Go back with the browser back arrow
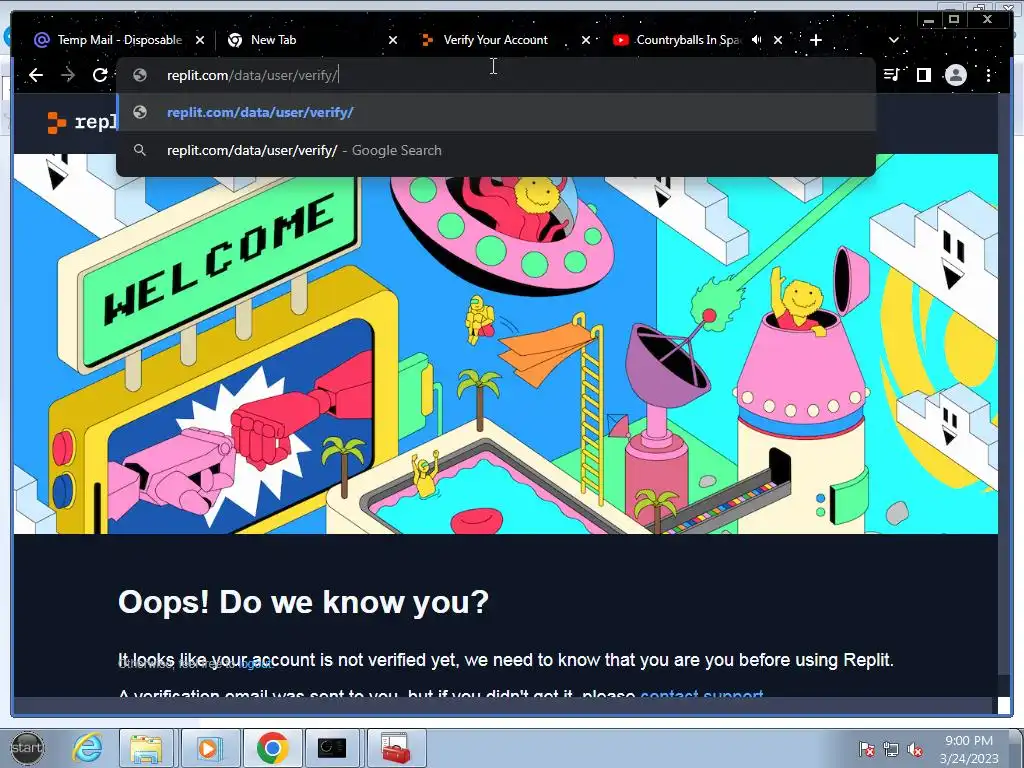Viewport: 1024px width, 768px height. click(x=36, y=75)
